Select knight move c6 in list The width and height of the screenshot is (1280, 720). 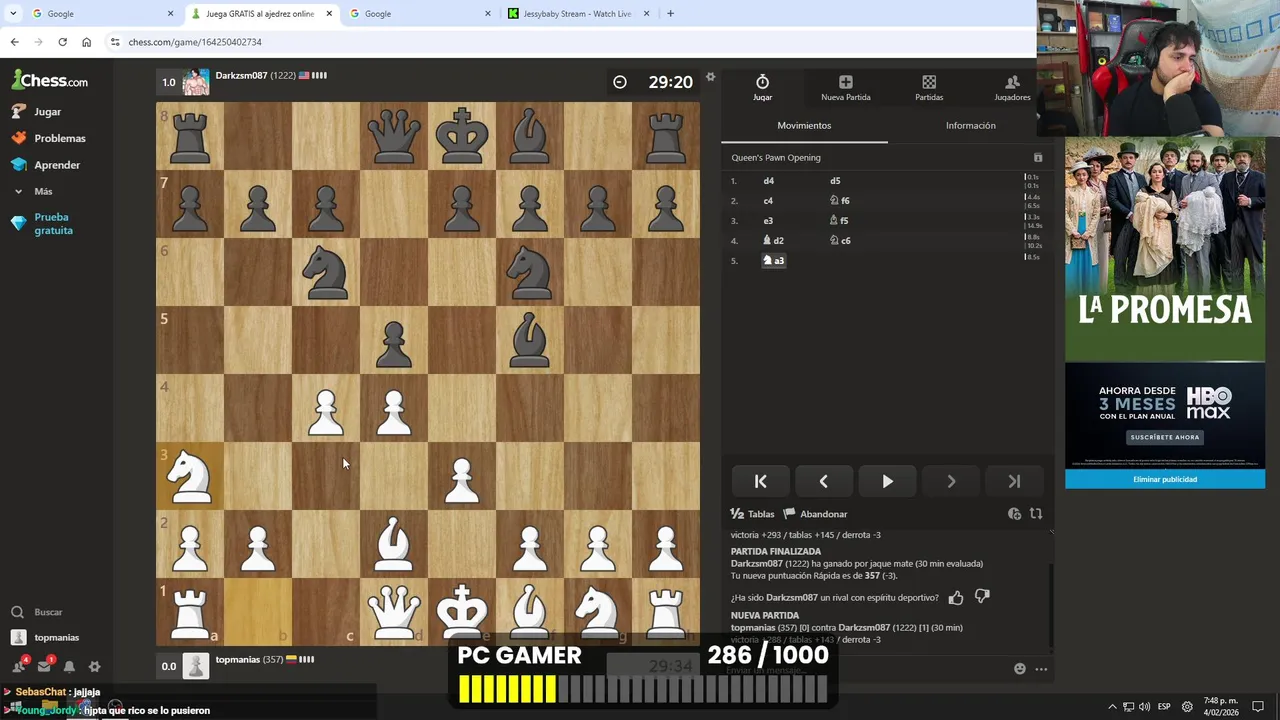pyautogui.click(x=840, y=241)
